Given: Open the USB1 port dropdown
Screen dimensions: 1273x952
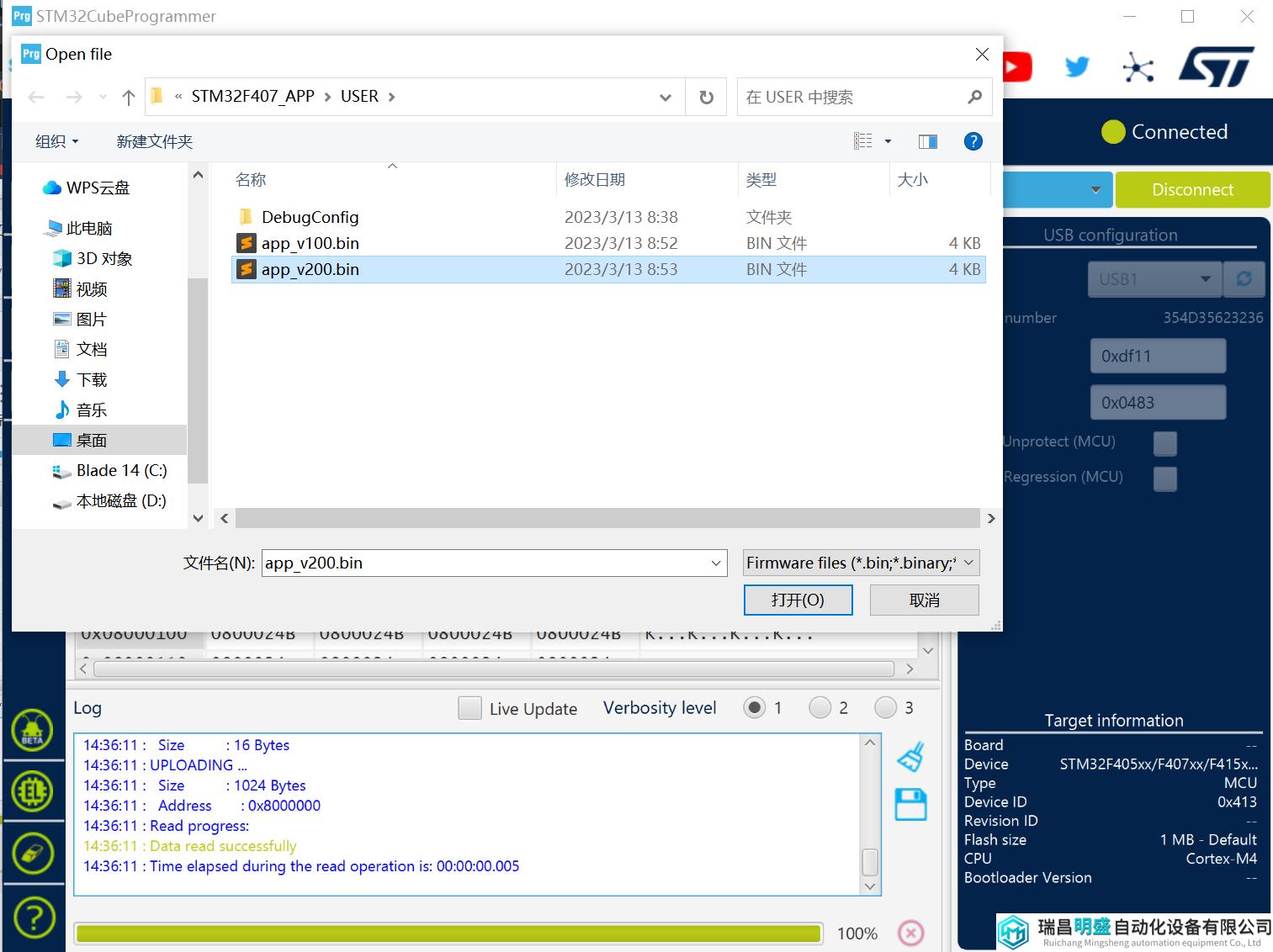Looking at the screenshot, I should pos(1156,279).
